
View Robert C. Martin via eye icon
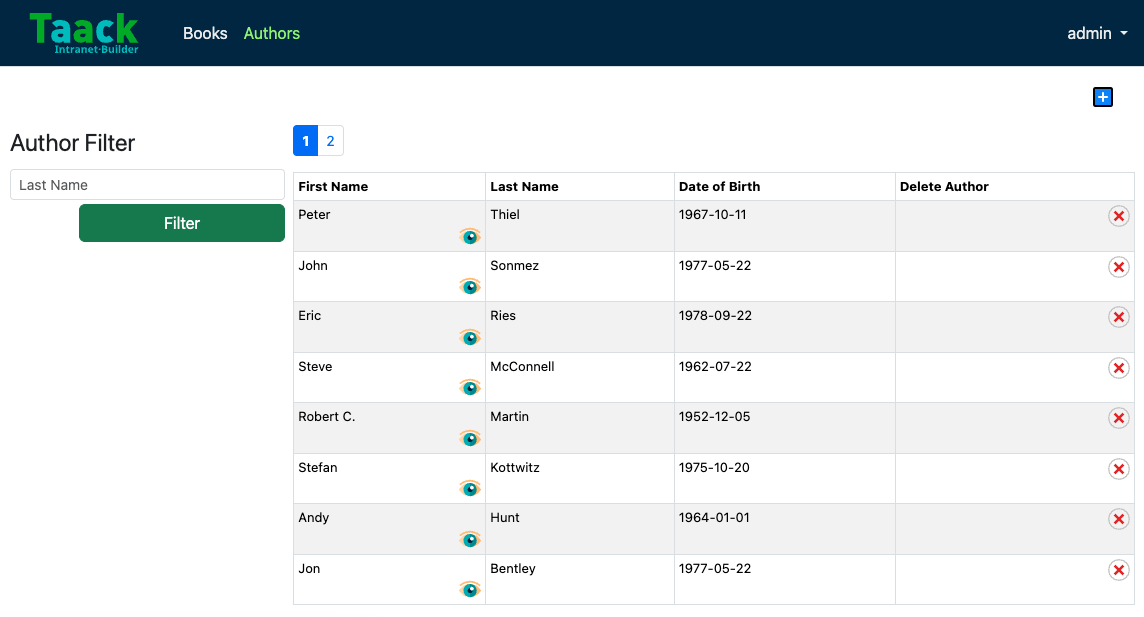[x=470, y=438]
